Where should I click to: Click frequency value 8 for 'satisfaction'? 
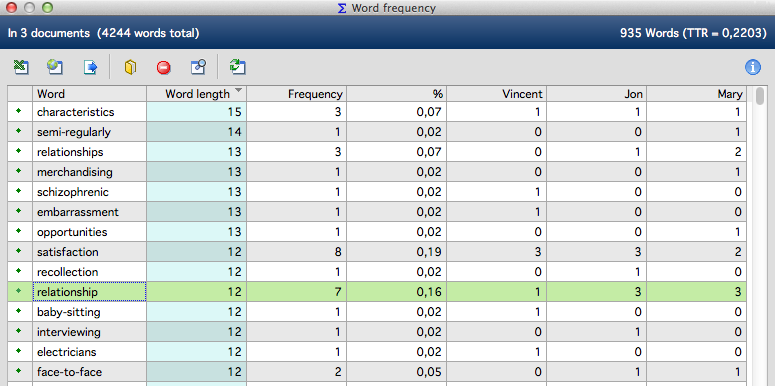click(339, 252)
